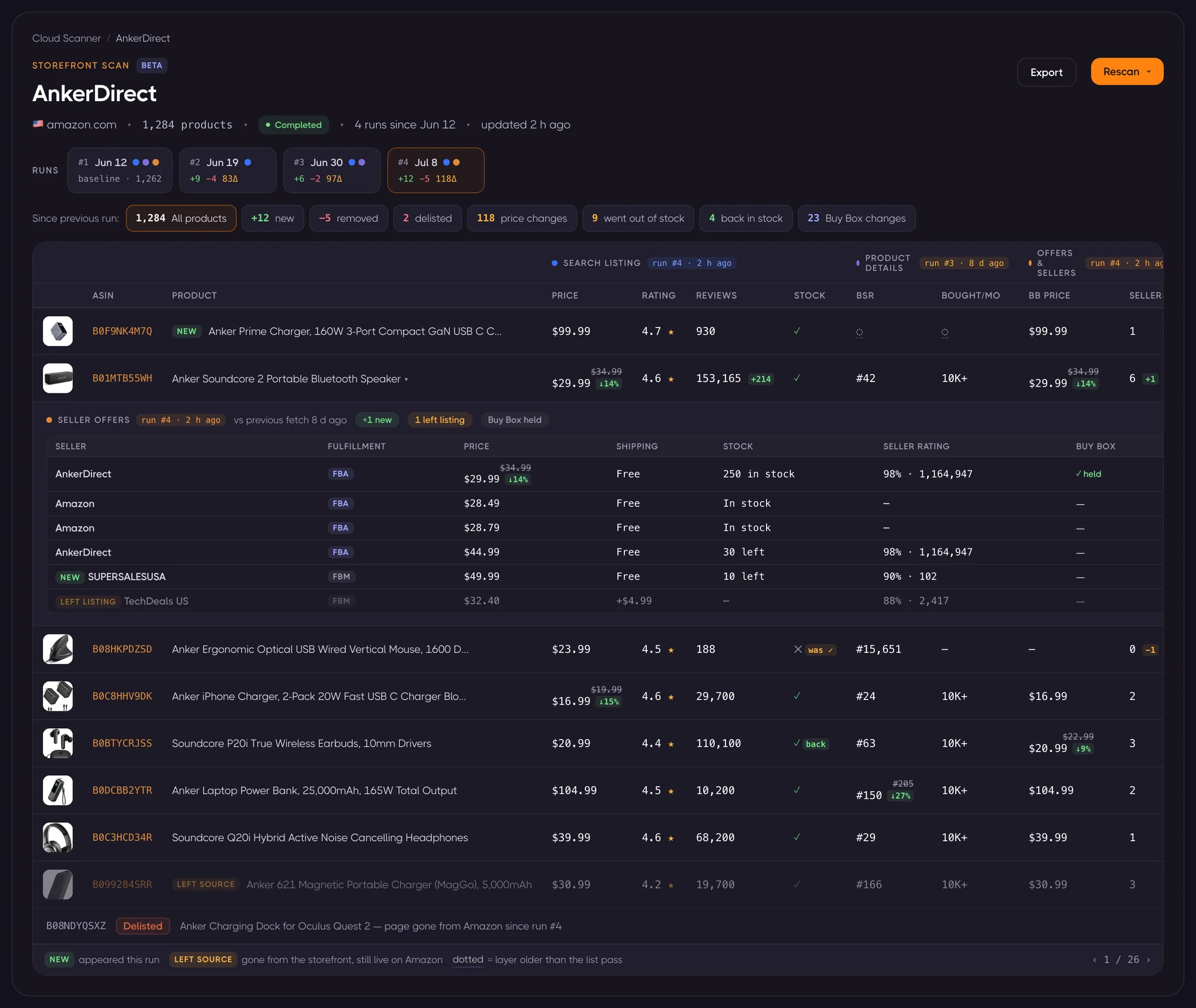Click the Product Details run #3 badge
This screenshot has width=1196, height=1008.
coord(964,263)
